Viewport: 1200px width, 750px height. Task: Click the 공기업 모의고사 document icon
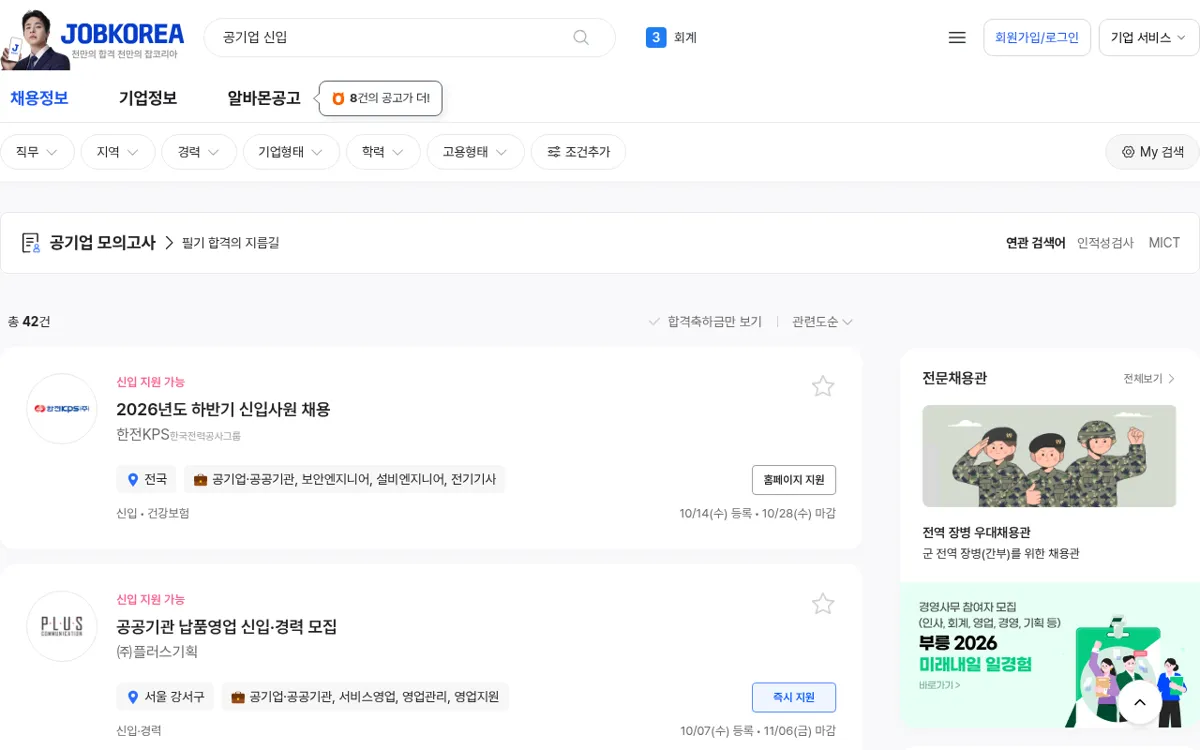pos(31,243)
